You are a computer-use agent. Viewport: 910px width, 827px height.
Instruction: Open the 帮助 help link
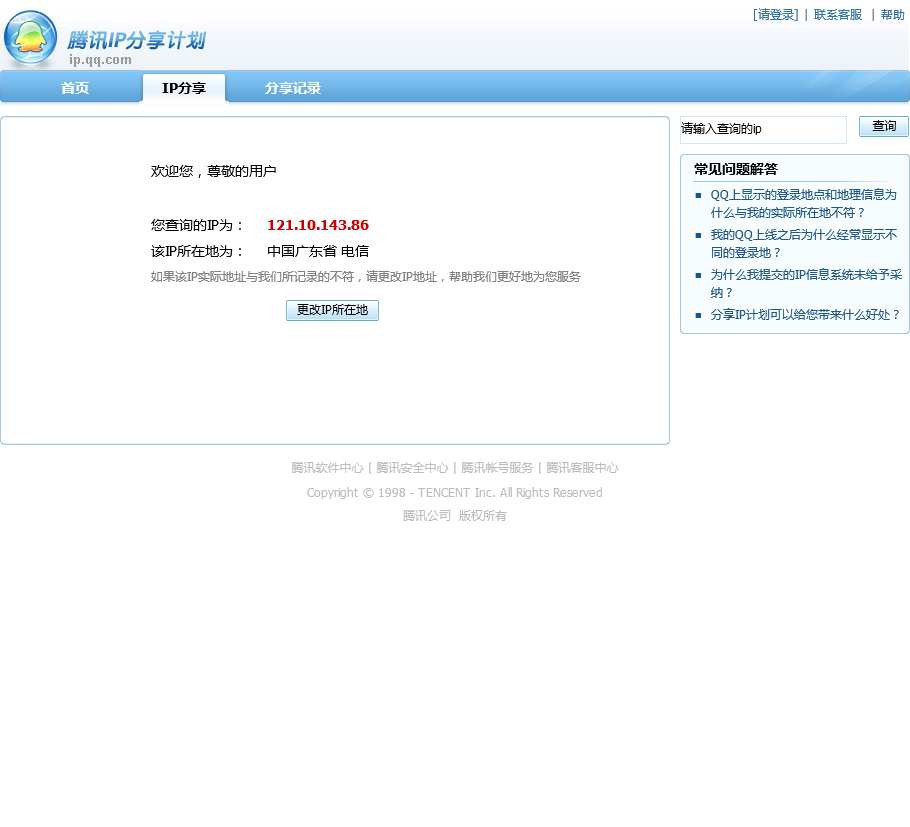[892, 15]
